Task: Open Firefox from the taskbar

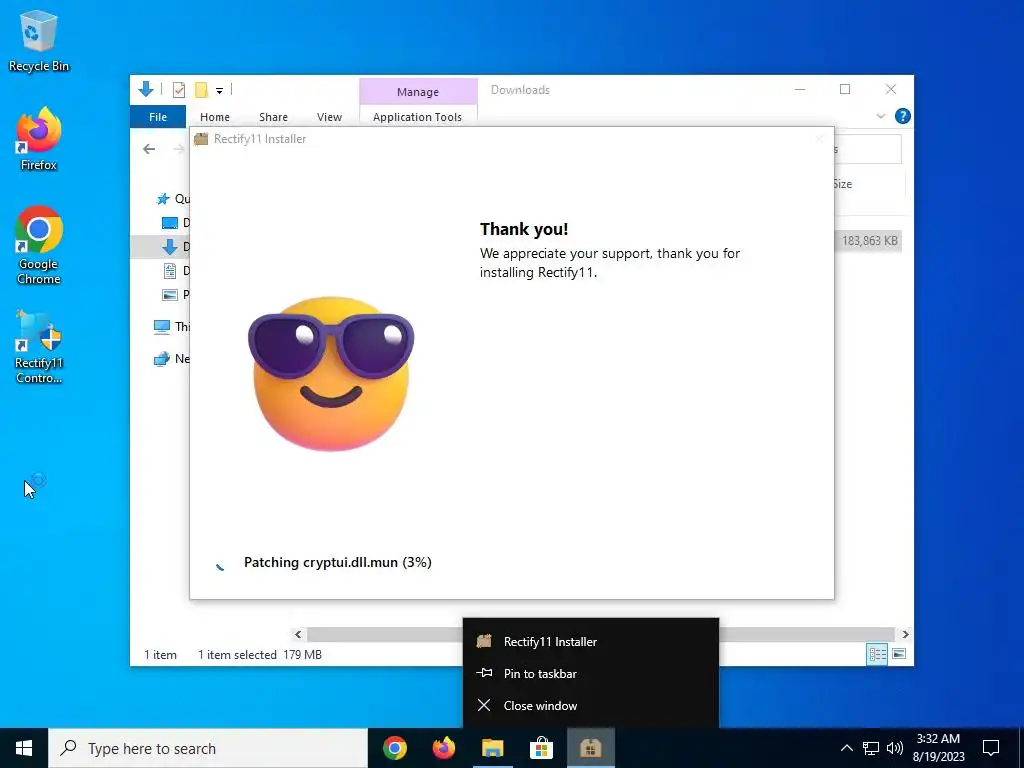Action: click(443, 748)
